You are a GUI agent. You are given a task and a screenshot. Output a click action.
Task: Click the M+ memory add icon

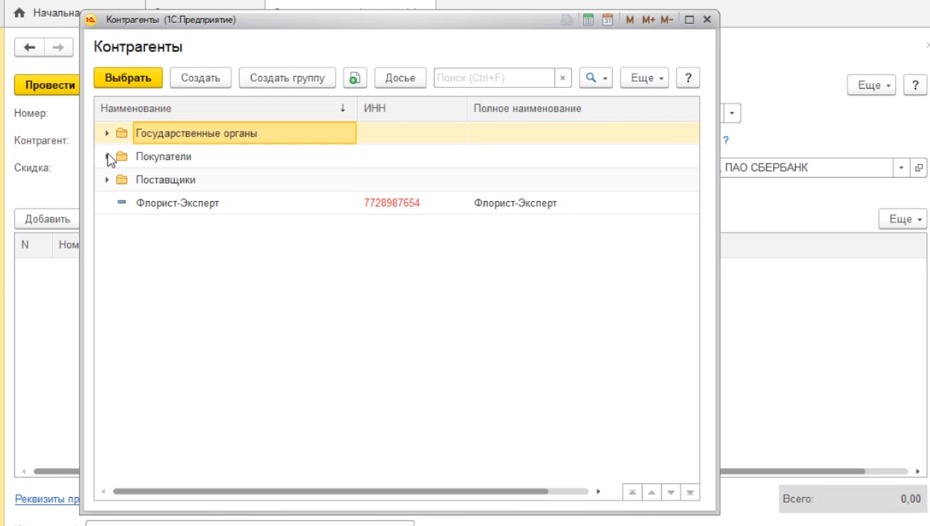(648, 20)
